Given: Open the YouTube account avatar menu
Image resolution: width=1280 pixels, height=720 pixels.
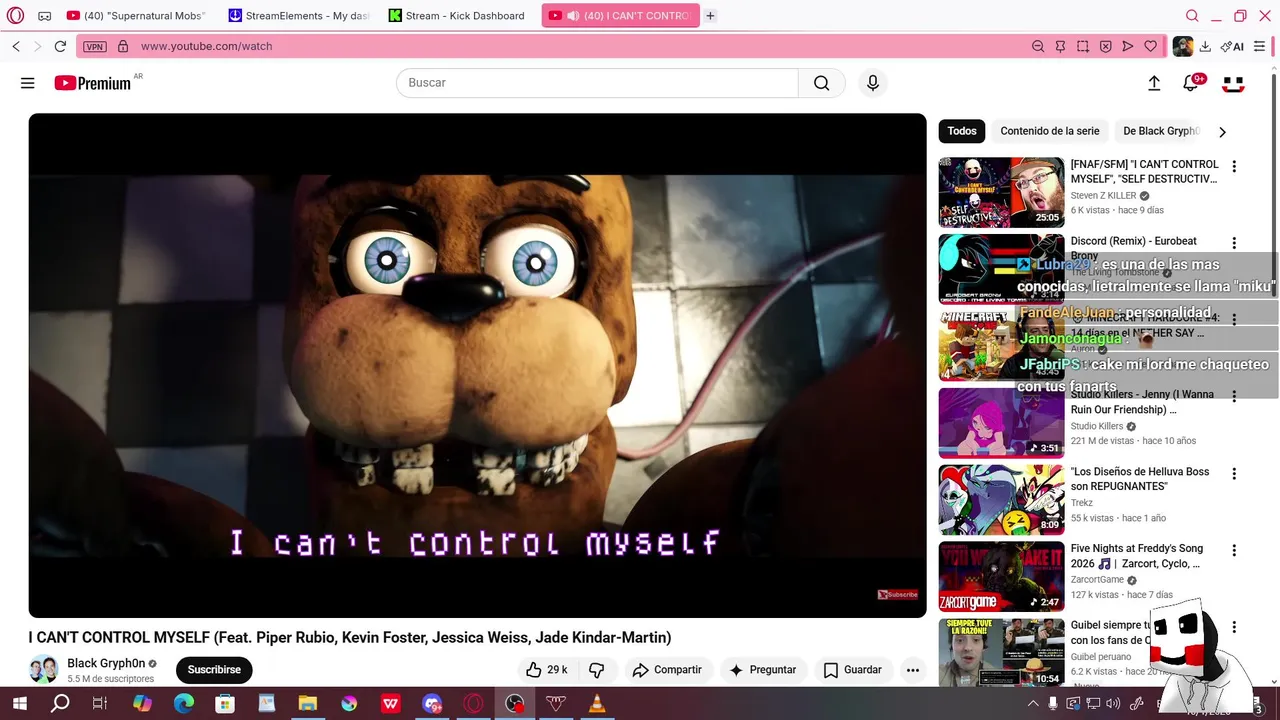Looking at the screenshot, I should tap(1233, 83).
